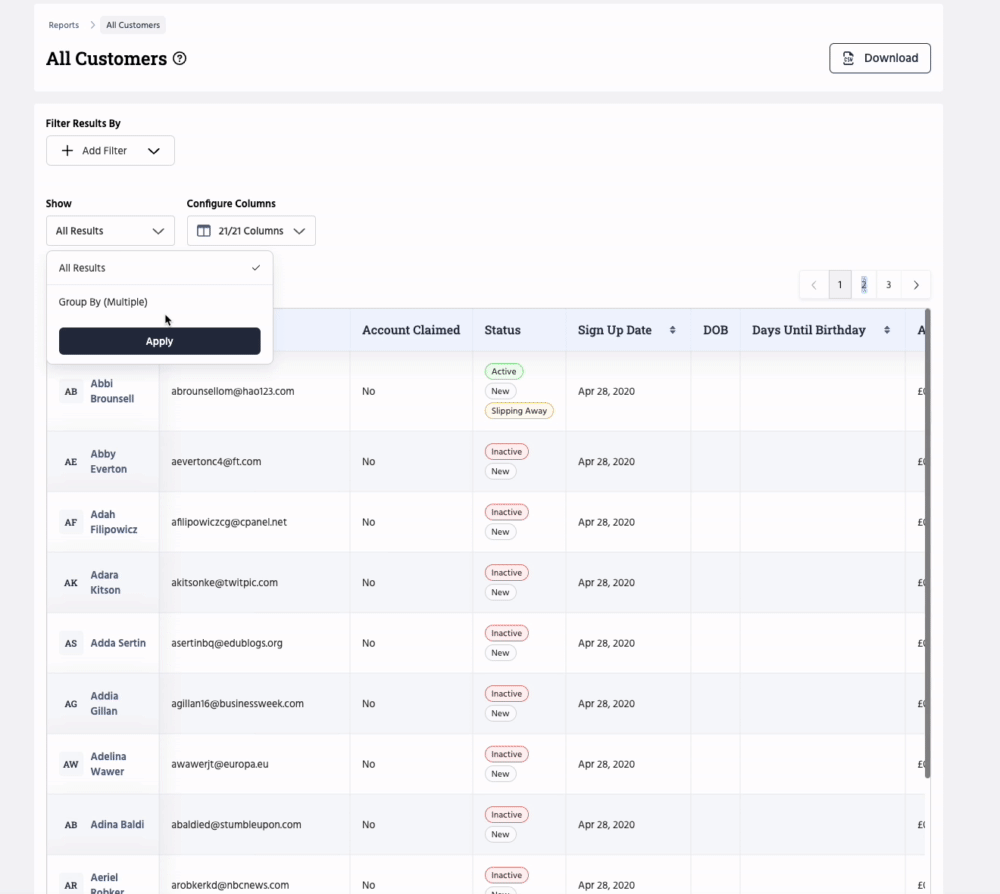Choose Group By (Multiple) option
The width and height of the screenshot is (1000, 894).
pyautogui.click(x=103, y=302)
